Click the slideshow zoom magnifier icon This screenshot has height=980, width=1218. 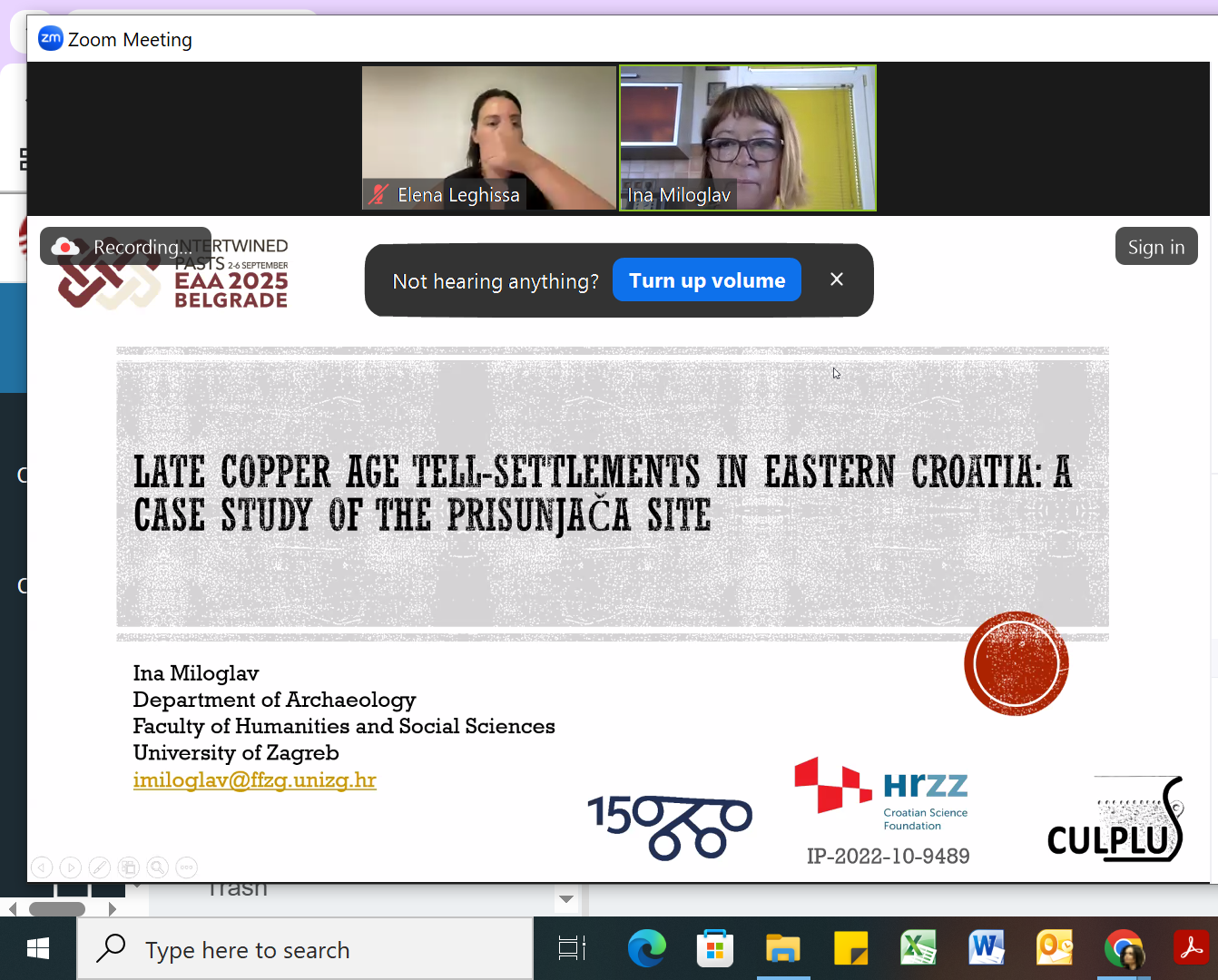click(x=158, y=867)
